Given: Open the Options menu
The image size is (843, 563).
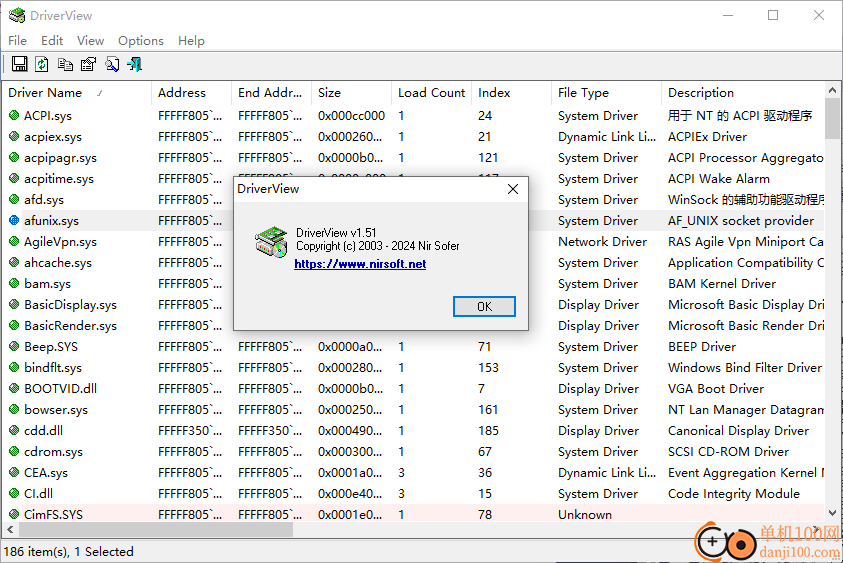Looking at the screenshot, I should 141,40.
